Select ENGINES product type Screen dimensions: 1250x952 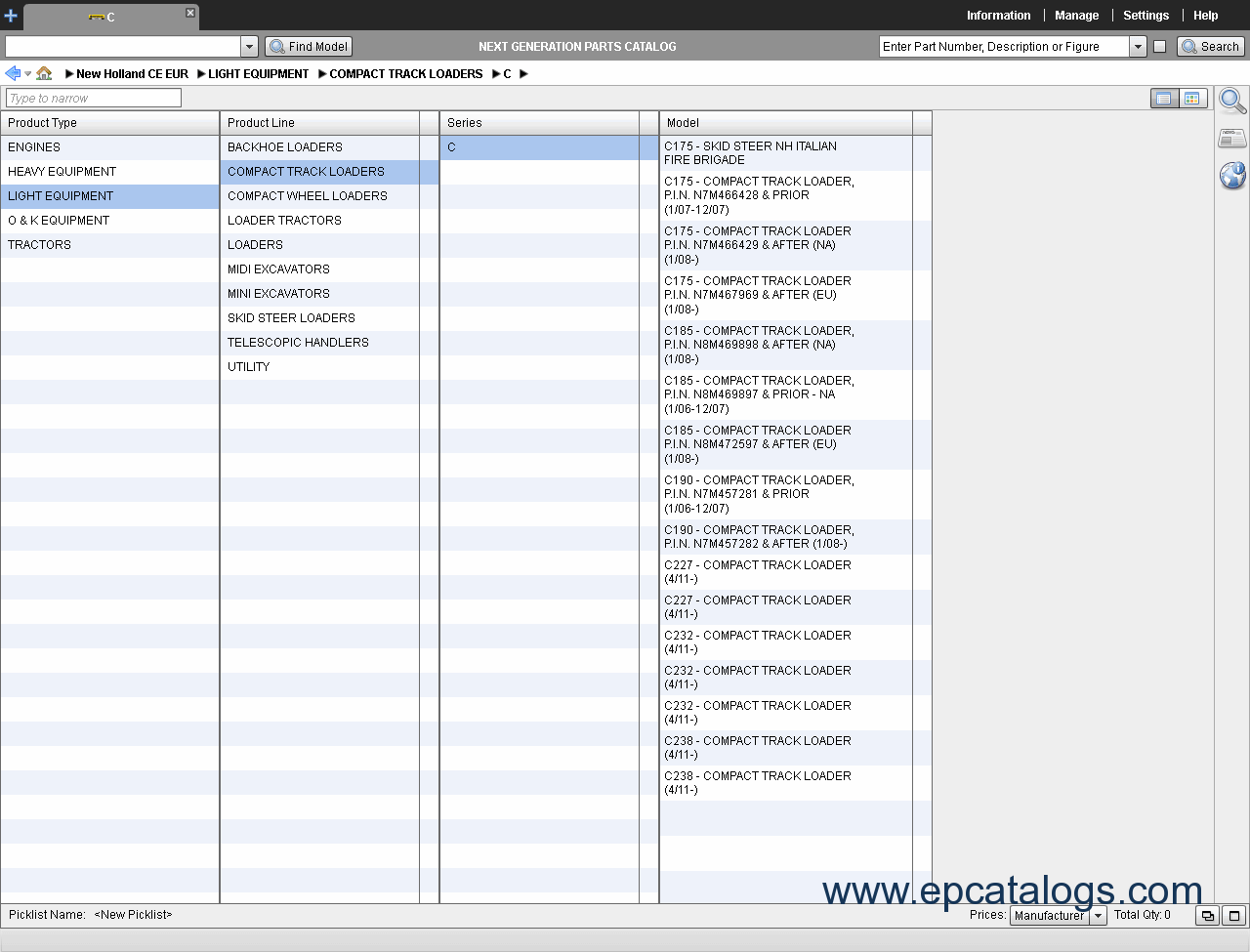[110, 147]
